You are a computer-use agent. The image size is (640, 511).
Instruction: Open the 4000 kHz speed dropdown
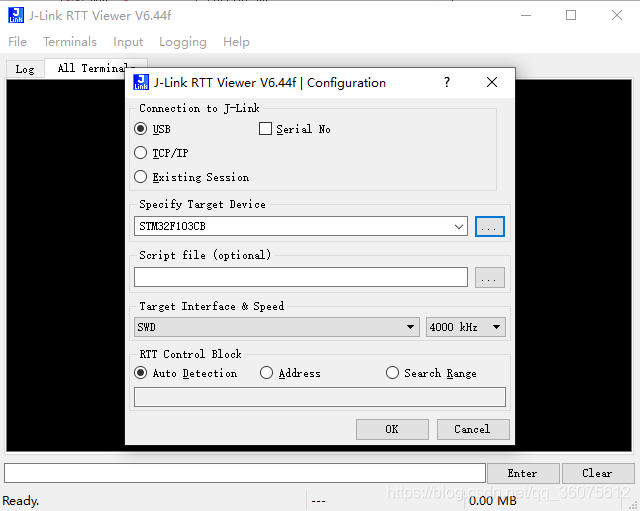coord(466,327)
